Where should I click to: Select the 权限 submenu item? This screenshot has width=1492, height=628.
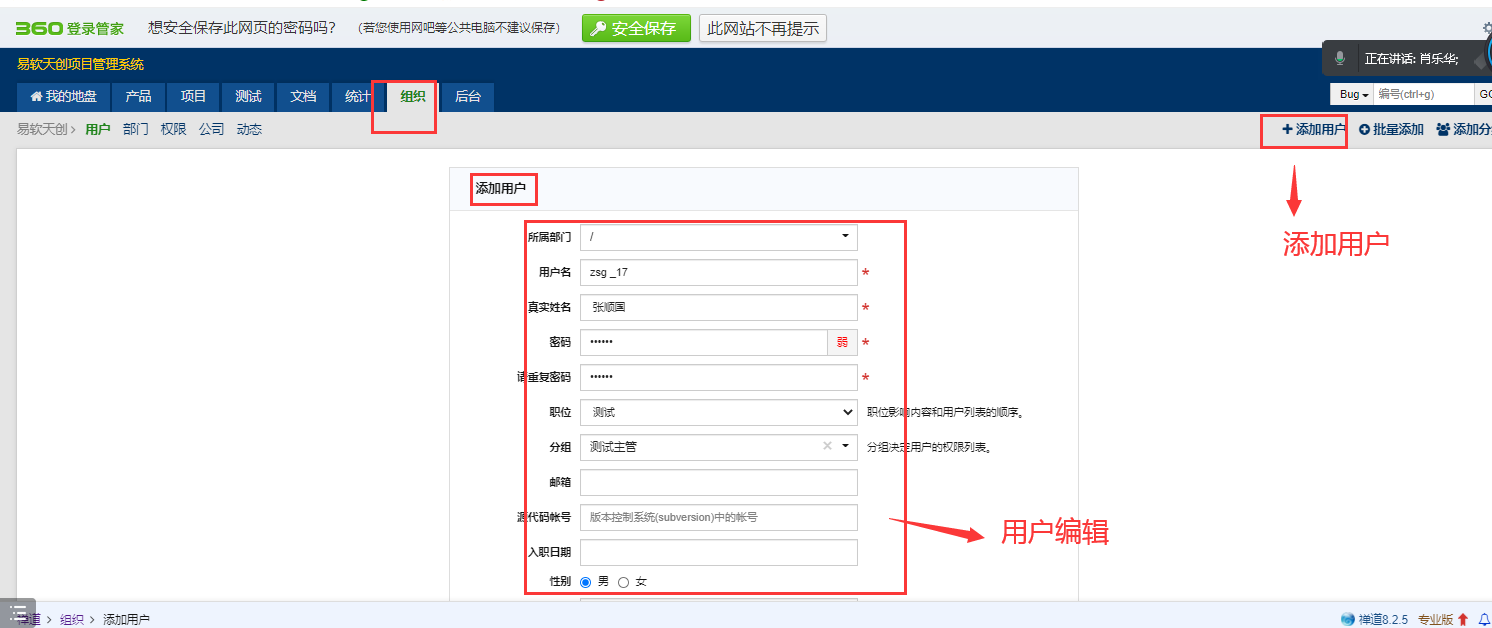tap(174, 129)
